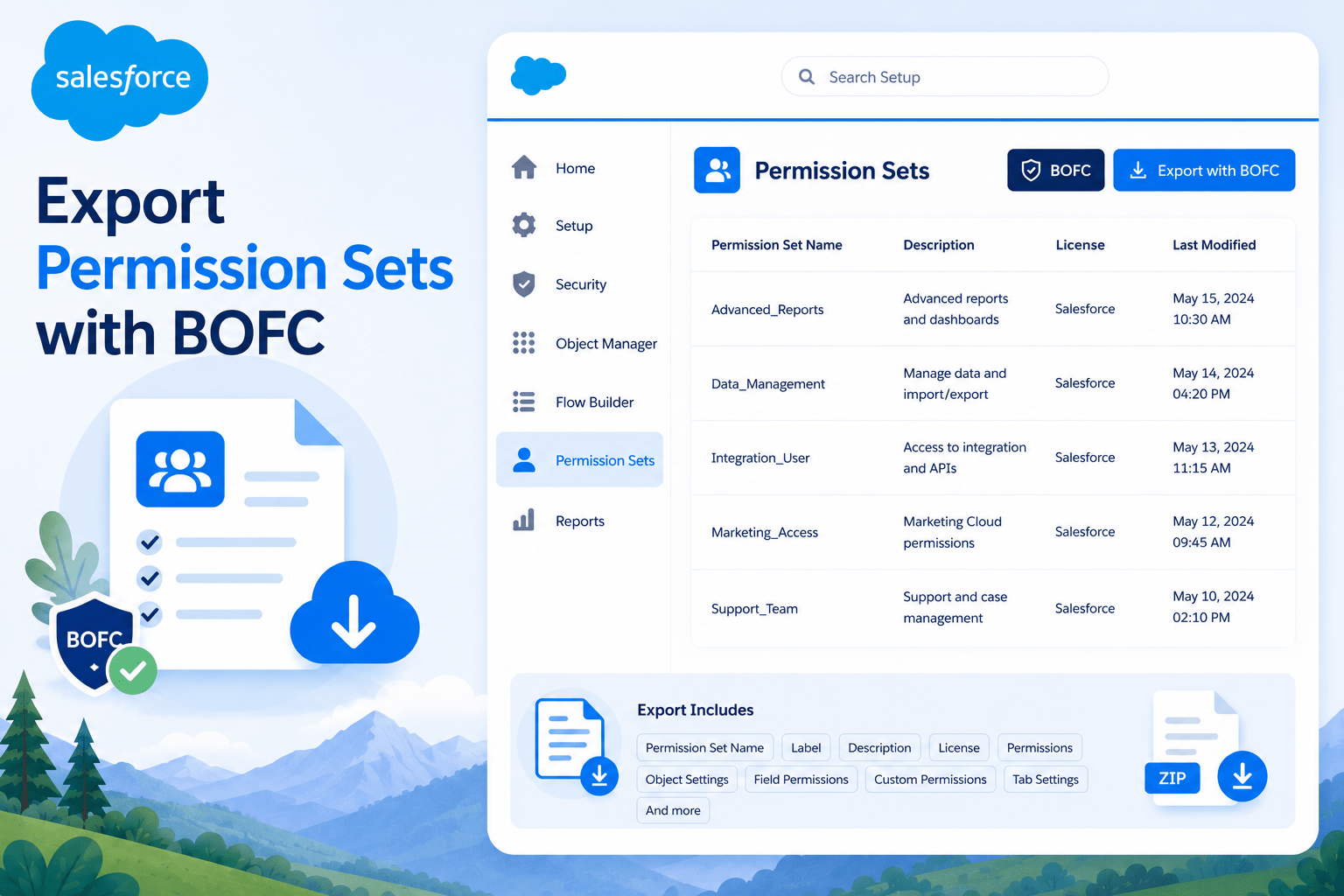
Task: Click Export with BOFC button
Action: [x=1204, y=170]
